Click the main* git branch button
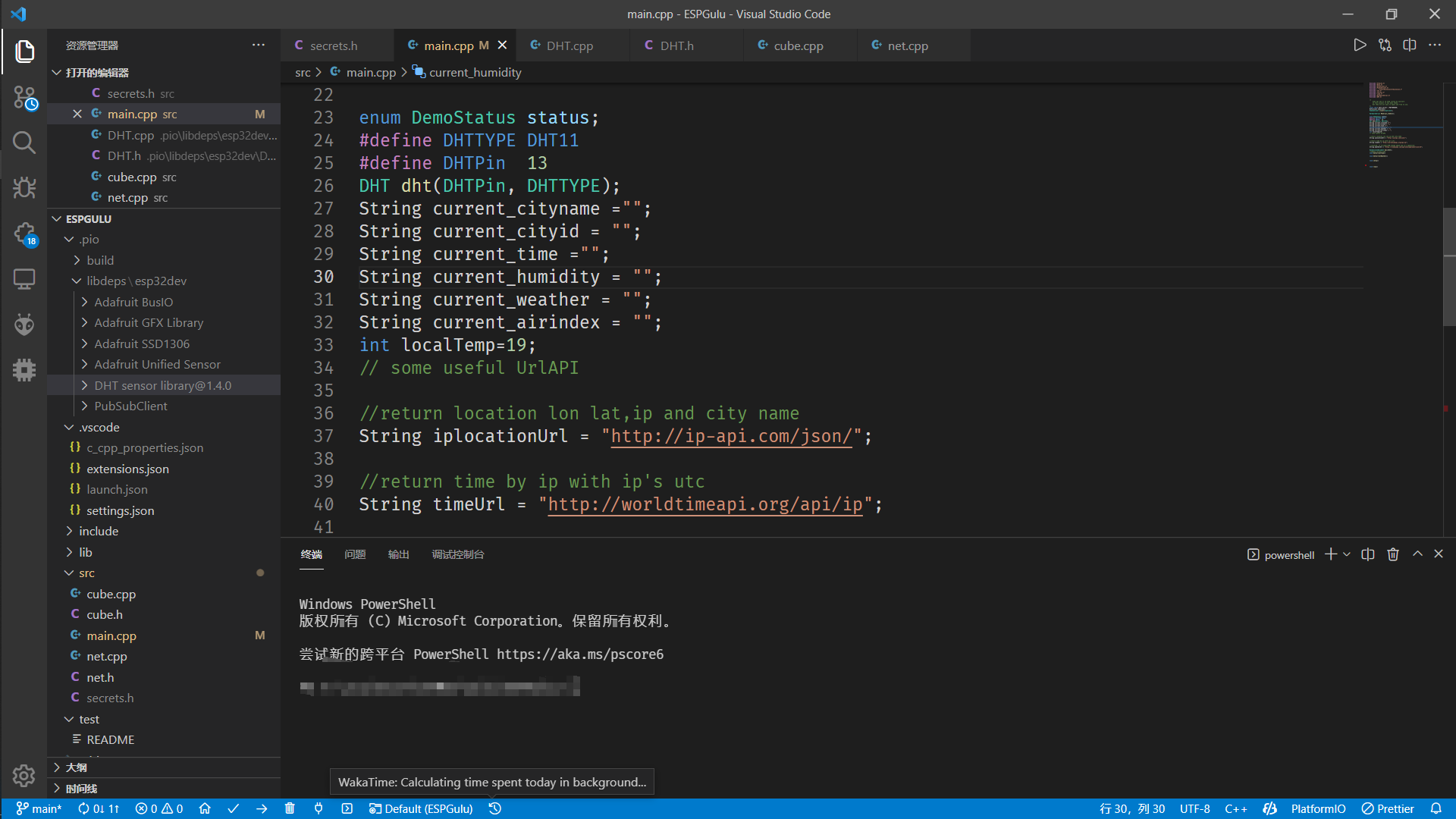Screen dimensions: 1456x819 click(x=39, y=808)
